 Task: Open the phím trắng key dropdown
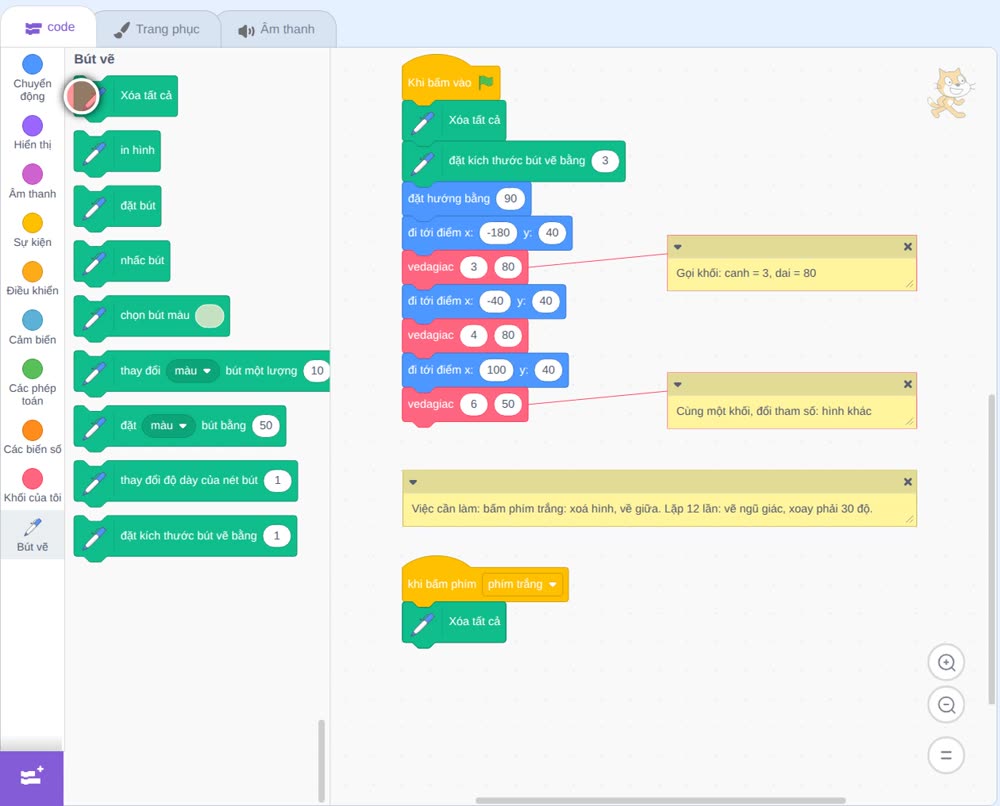tap(522, 584)
